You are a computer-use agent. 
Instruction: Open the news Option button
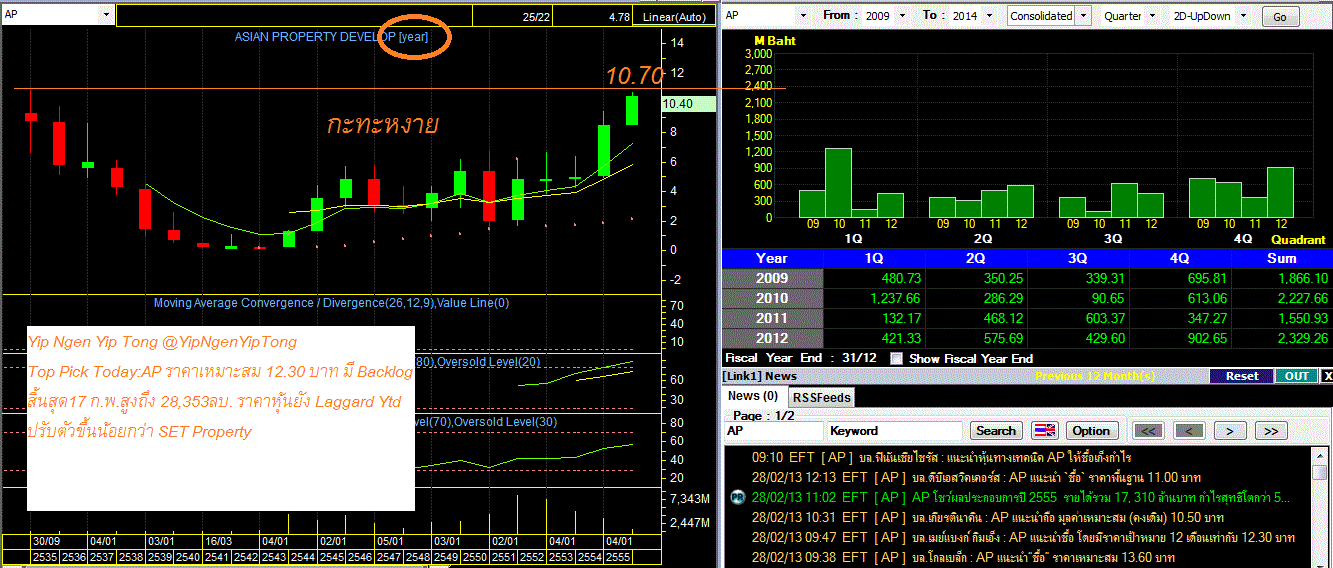pos(1091,431)
